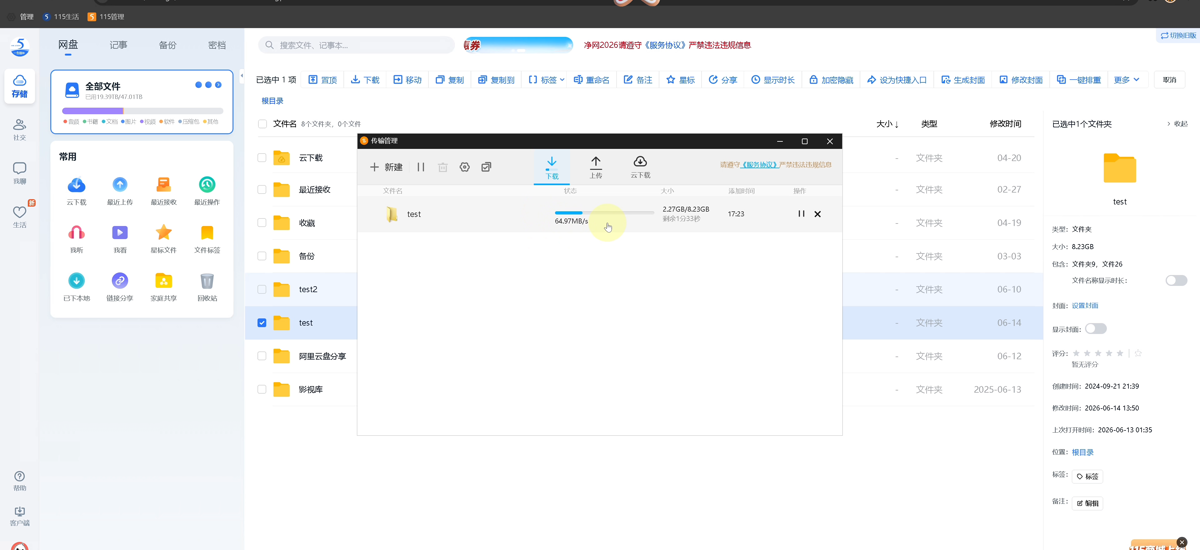Screen dimensions: 1200x550
Task: Select 社交 social in left sidebar
Action: pyautogui.click(x=19, y=129)
